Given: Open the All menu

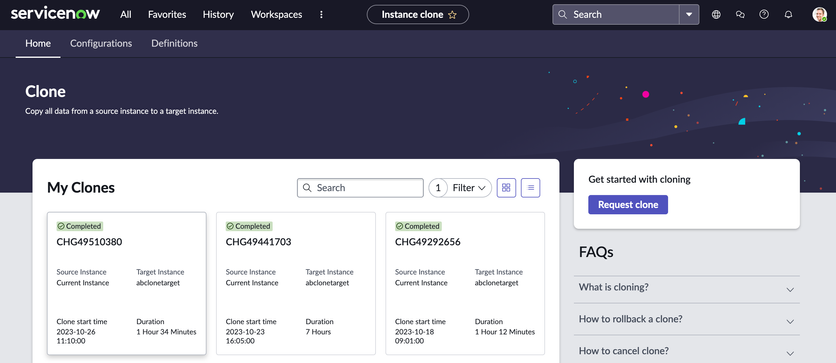Looking at the screenshot, I should click(126, 15).
